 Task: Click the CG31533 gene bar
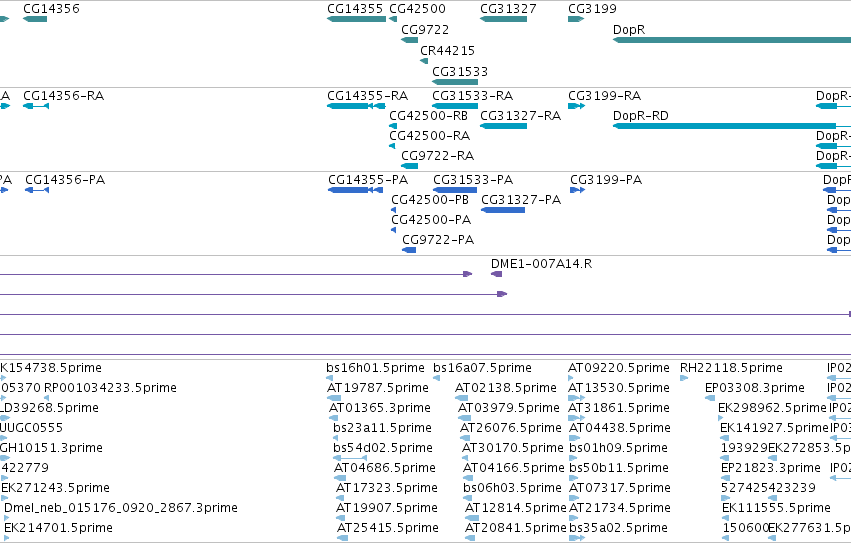(455, 82)
